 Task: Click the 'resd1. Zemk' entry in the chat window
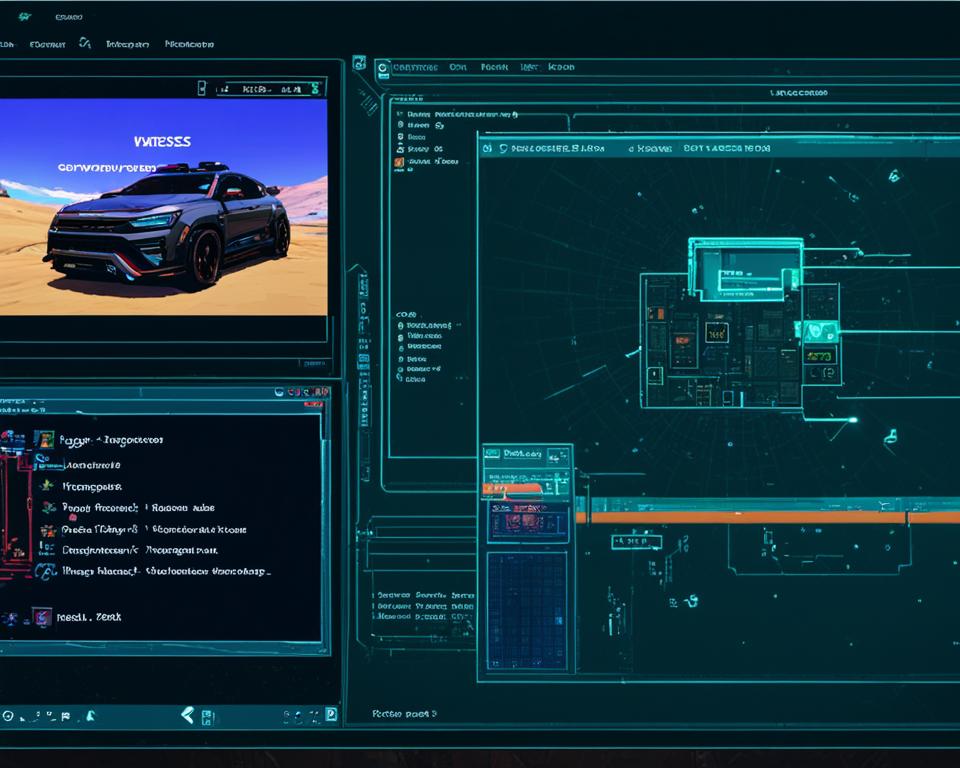tap(91, 617)
